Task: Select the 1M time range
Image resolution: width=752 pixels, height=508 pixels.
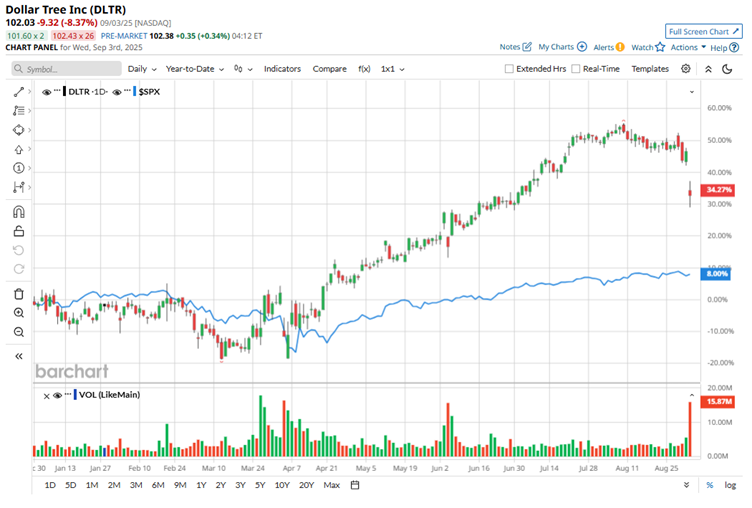Action: [x=92, y=485]
